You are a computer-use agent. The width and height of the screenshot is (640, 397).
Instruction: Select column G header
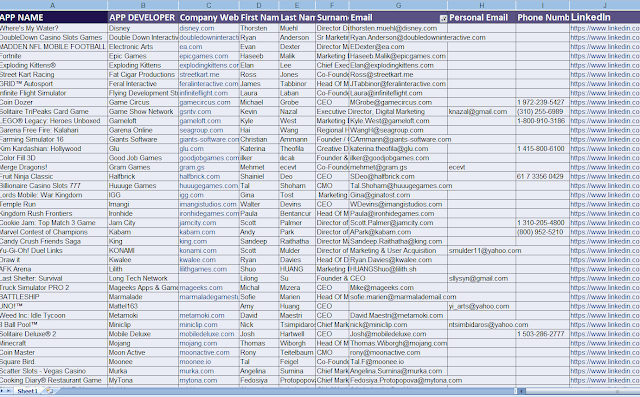(398, 5)
